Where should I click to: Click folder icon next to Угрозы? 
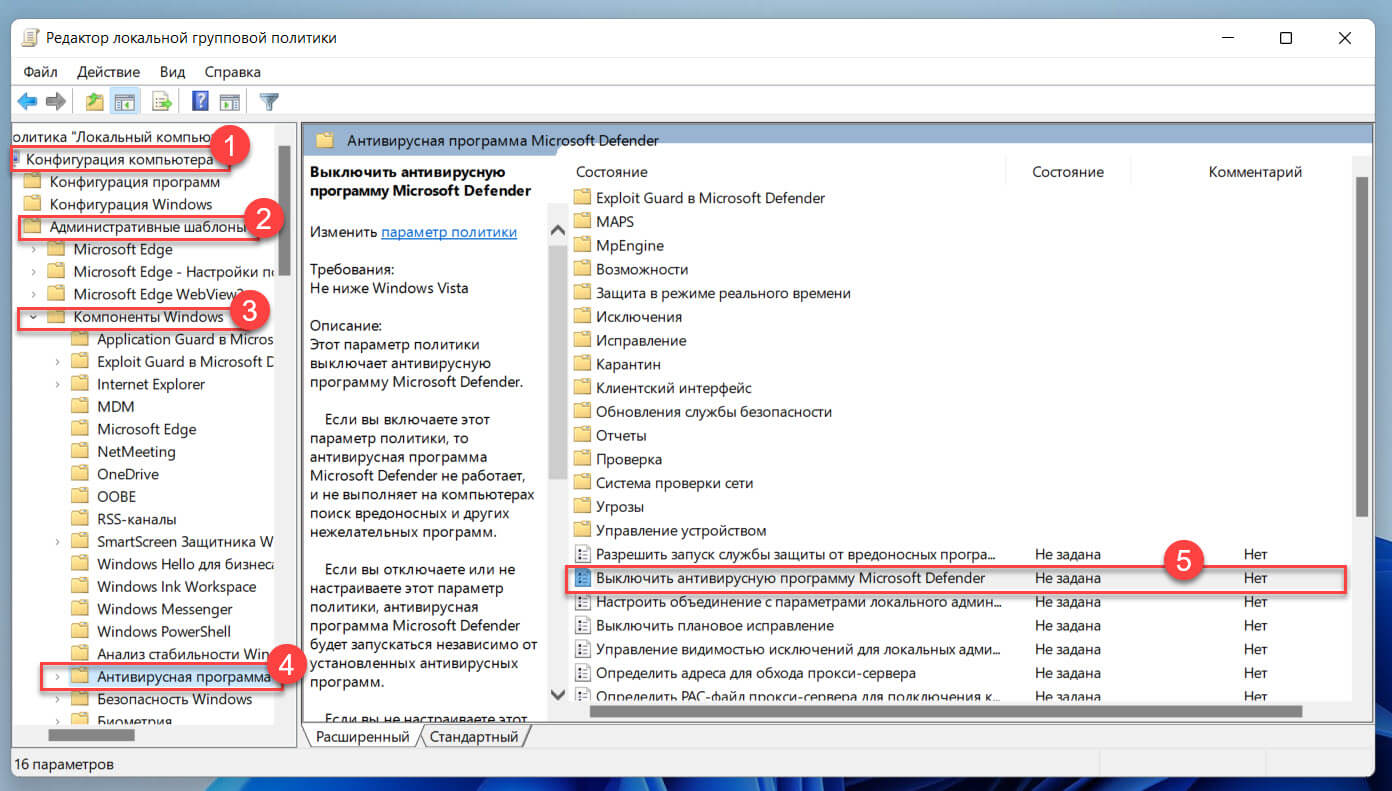pyautogui.click(x=583, y=507)
